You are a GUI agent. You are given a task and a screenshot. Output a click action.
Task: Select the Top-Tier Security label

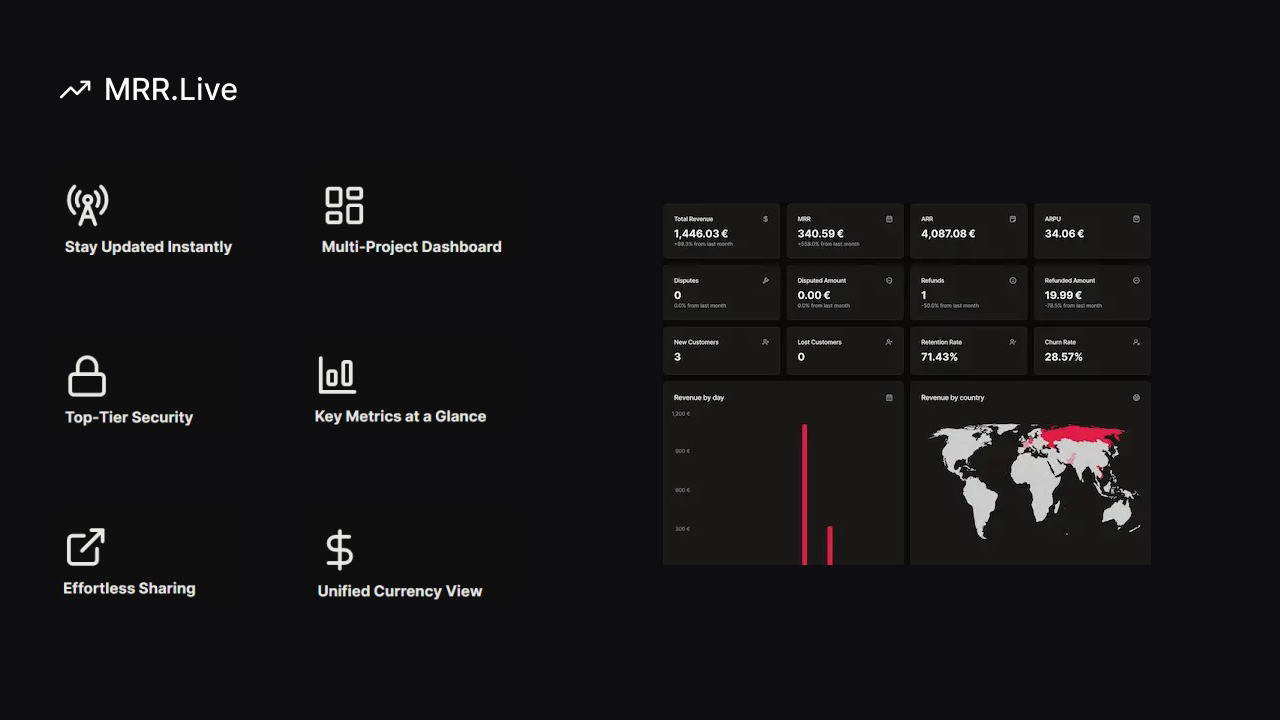coord(129,417)
